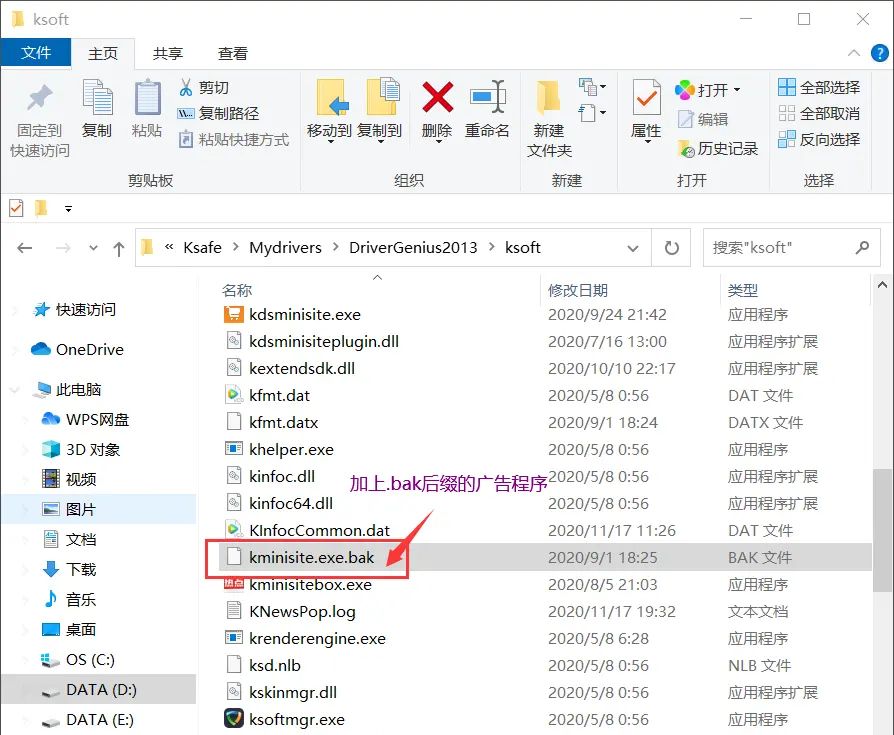
Task: Click the Move to (移动到) icon
Action: [x=329, y=99]
